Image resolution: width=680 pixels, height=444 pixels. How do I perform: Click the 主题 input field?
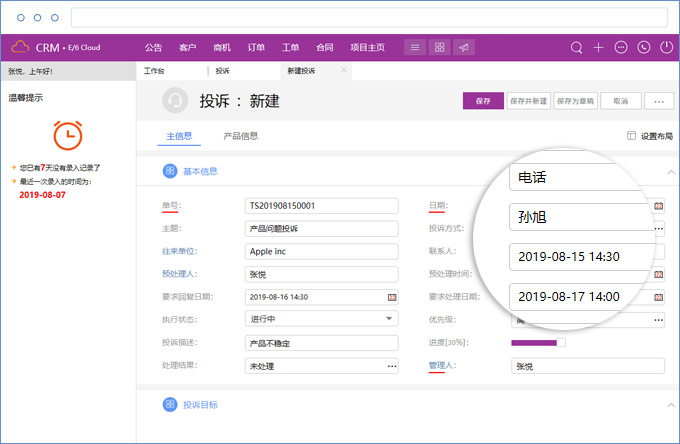pos(320,228)
